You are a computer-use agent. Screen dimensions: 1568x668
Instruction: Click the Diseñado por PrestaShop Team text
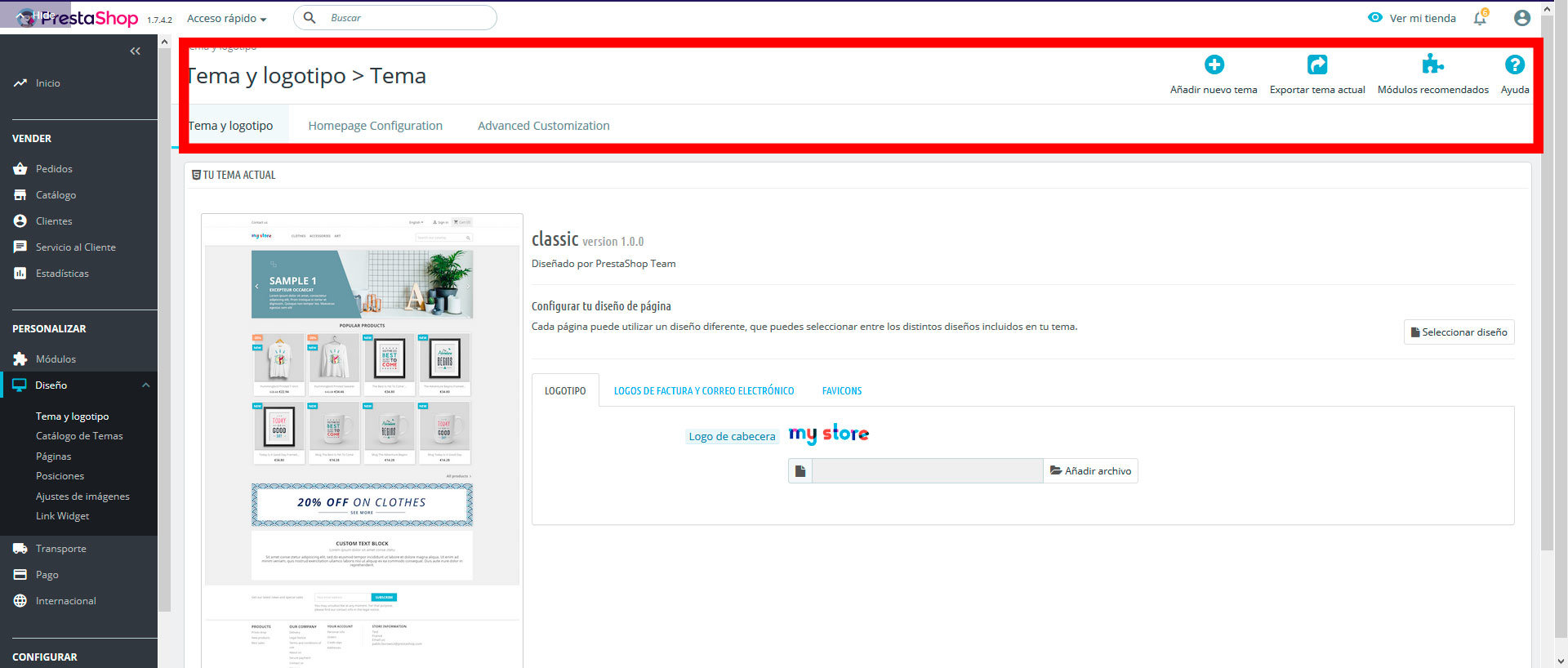click(604, 264)
